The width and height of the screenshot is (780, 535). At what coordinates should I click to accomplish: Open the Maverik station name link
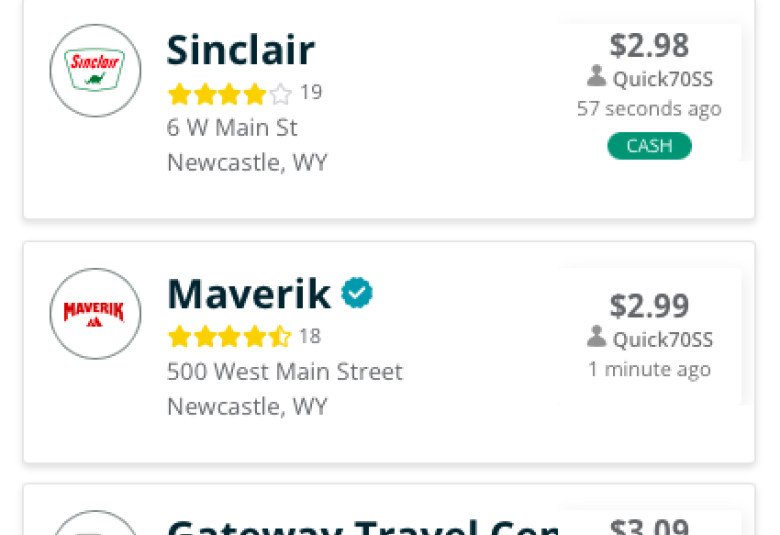pos(249,294)
